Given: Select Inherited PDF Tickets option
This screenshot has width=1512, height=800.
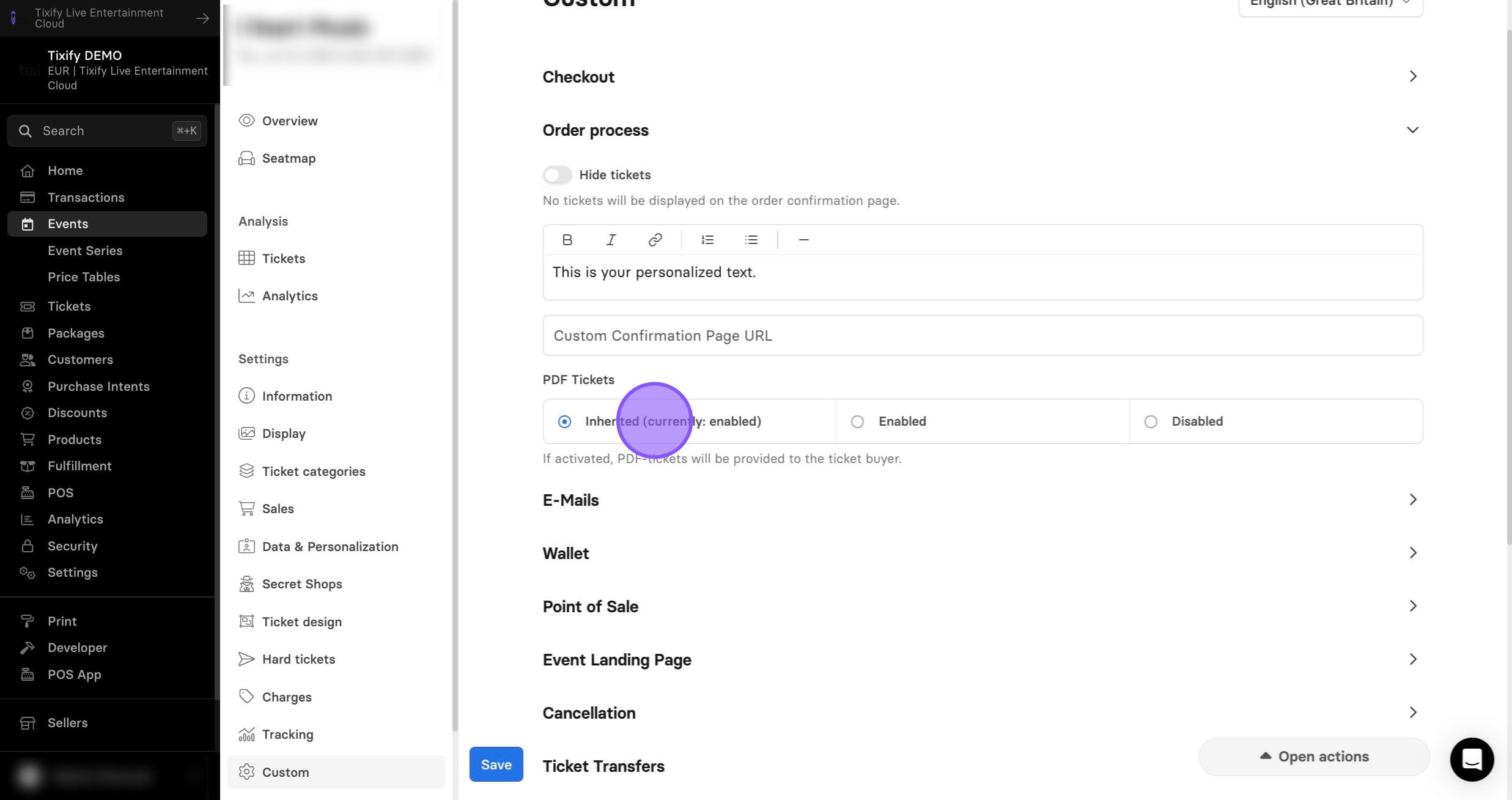Looking at the screenshot, I should (689, 421).
